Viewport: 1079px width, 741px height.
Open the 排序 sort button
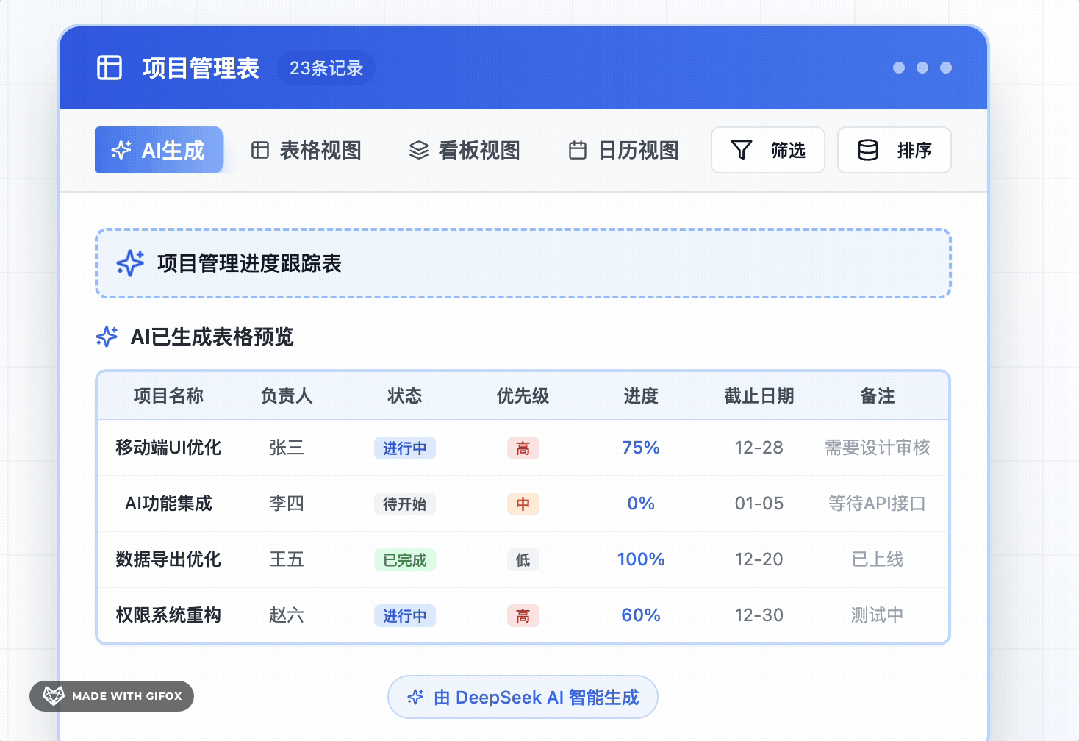[895, 149]
